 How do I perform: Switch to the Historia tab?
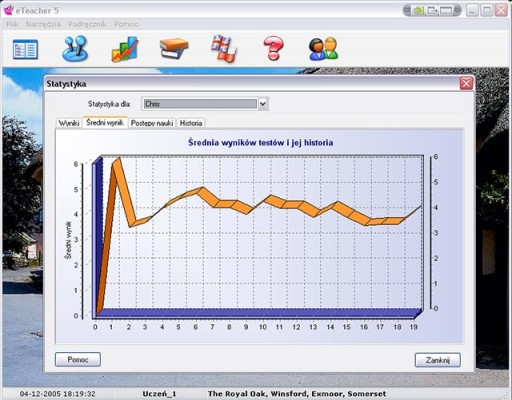tap(191, 123)
